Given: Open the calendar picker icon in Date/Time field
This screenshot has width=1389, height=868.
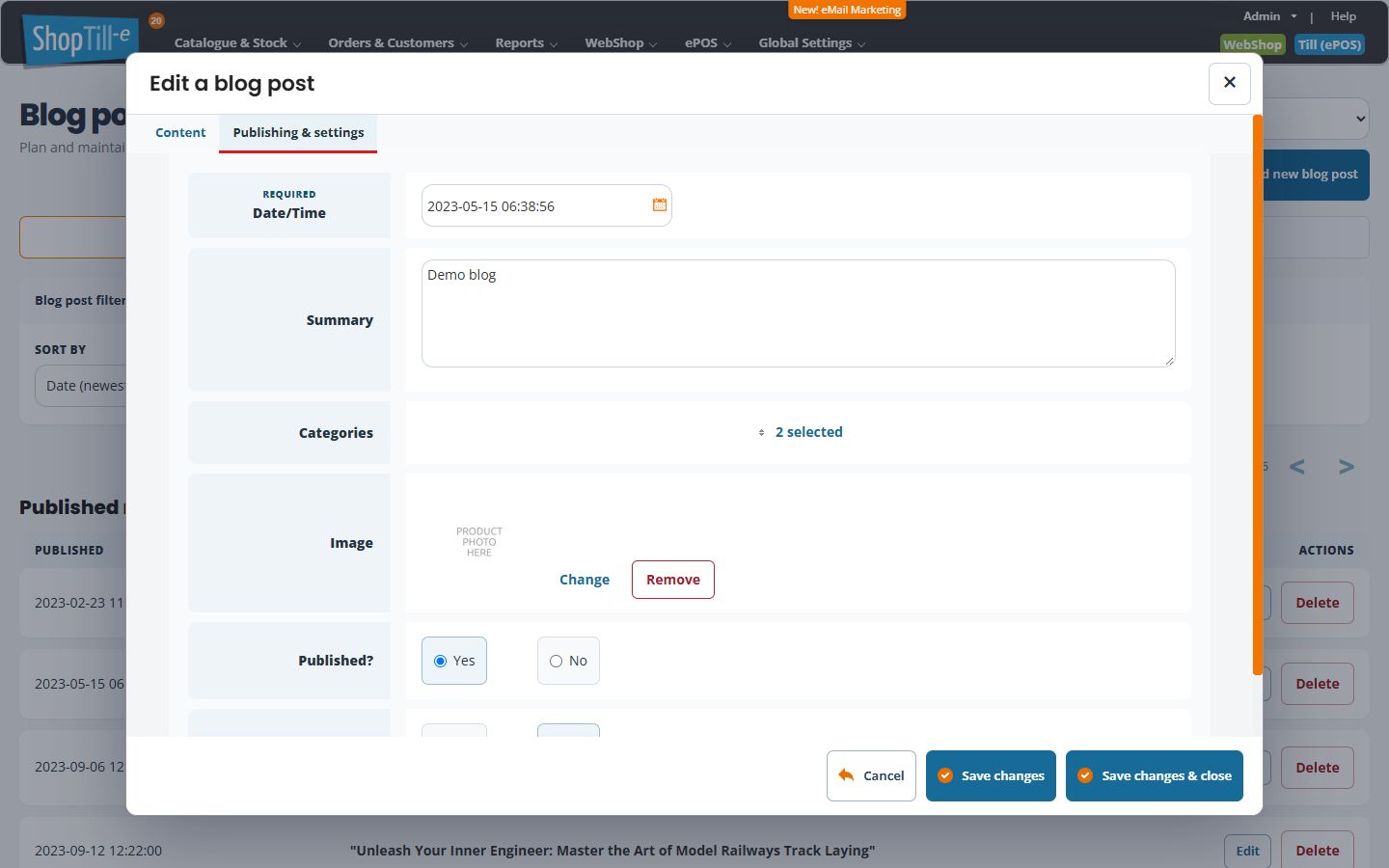Looking at the screenshot, I should pyautogui.click(x=660, y=204).
